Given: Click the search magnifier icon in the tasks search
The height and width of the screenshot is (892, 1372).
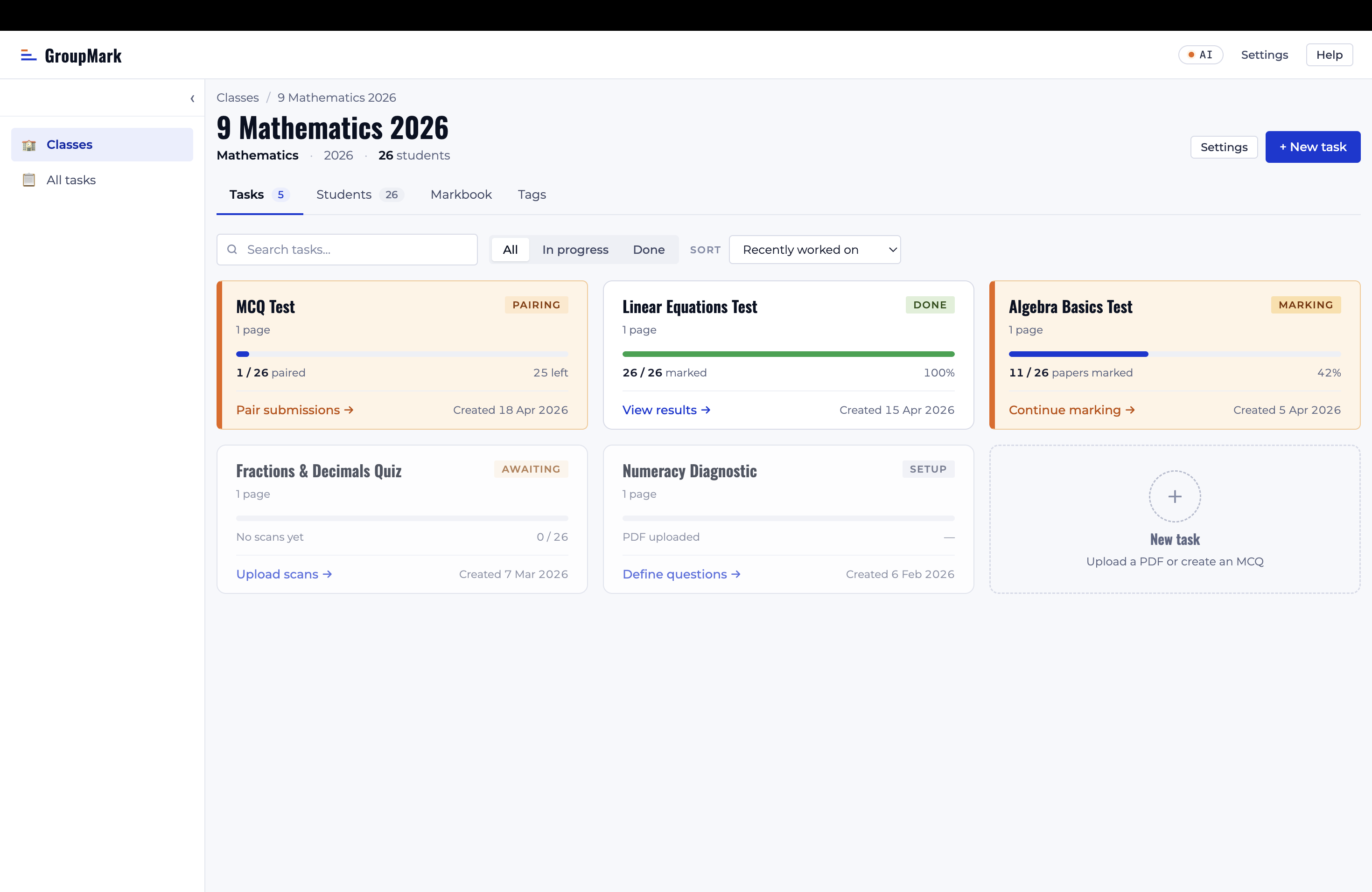Looking at the screenshot, I should (x=232, y=249).
